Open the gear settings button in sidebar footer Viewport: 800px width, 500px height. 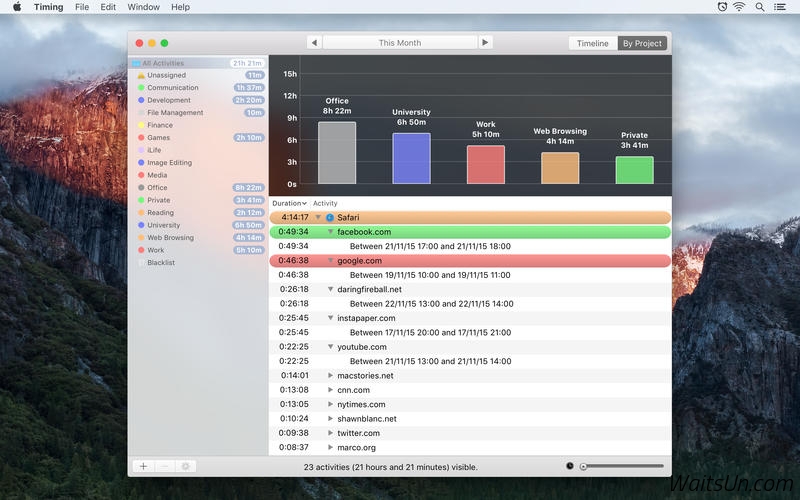[186, 466]
